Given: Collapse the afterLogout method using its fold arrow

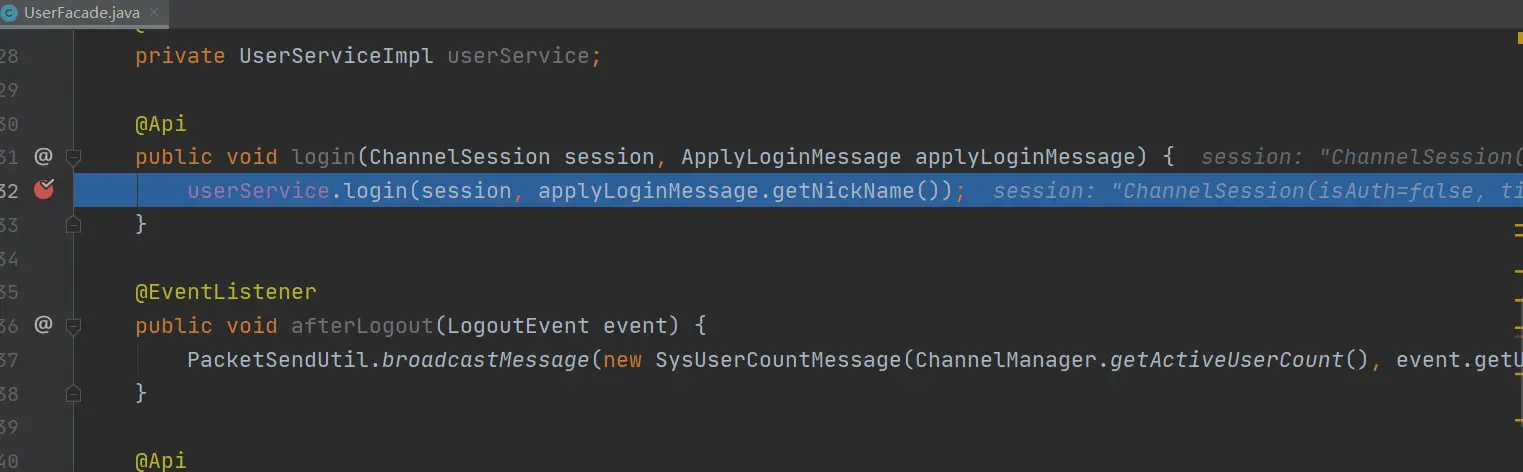Looking at the screenshot, I should [x=72, y=325].
